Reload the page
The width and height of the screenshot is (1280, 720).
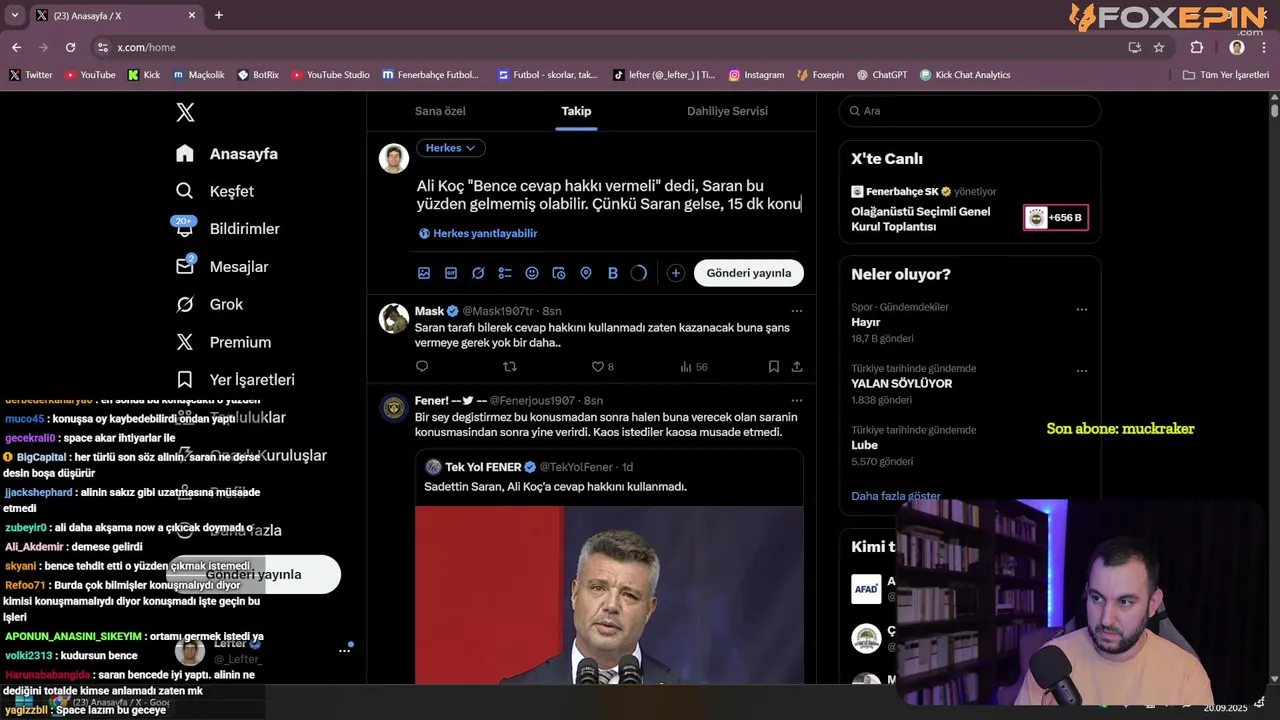click(x=70, y=47)
